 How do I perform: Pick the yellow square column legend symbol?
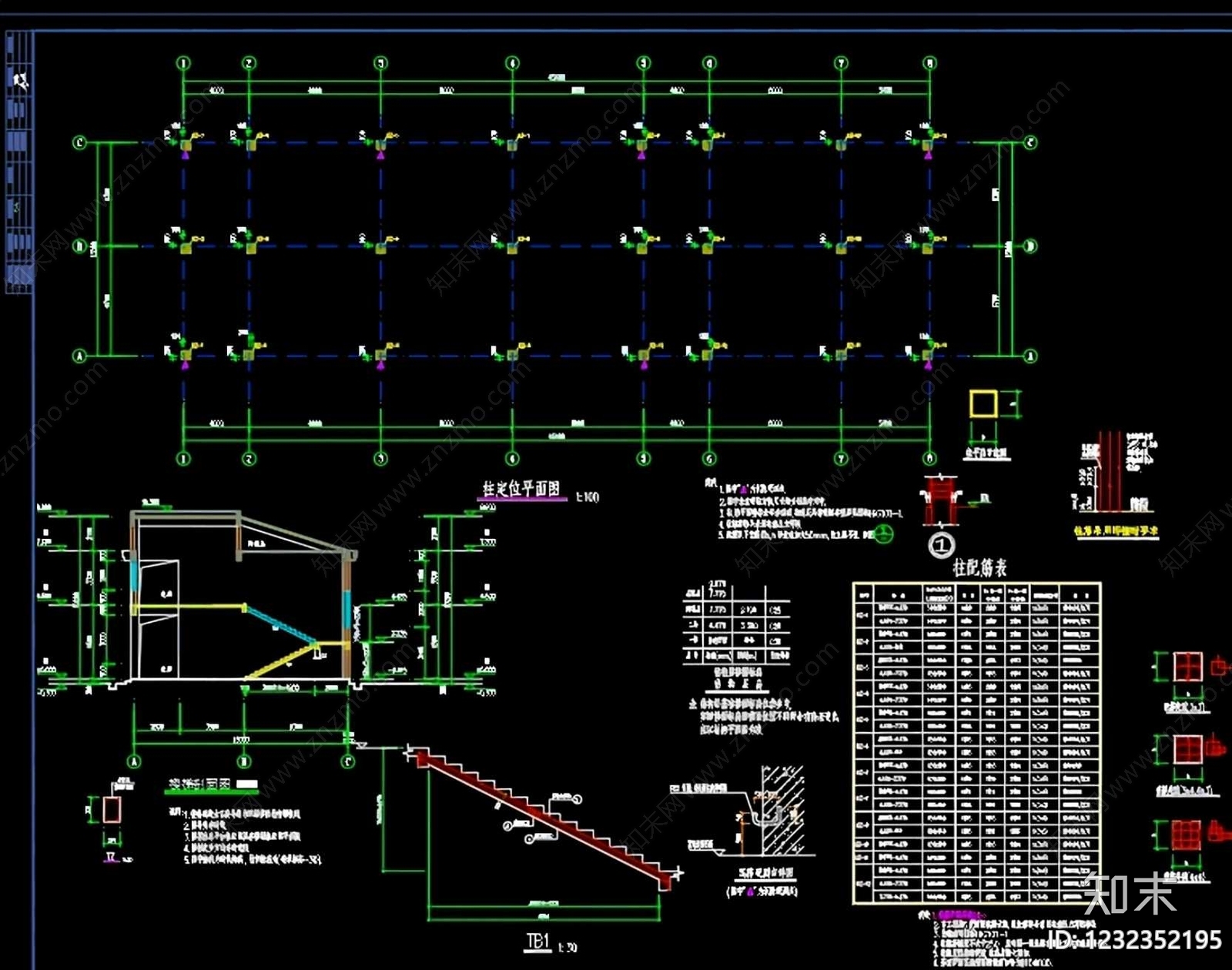(x=983, y=403)
